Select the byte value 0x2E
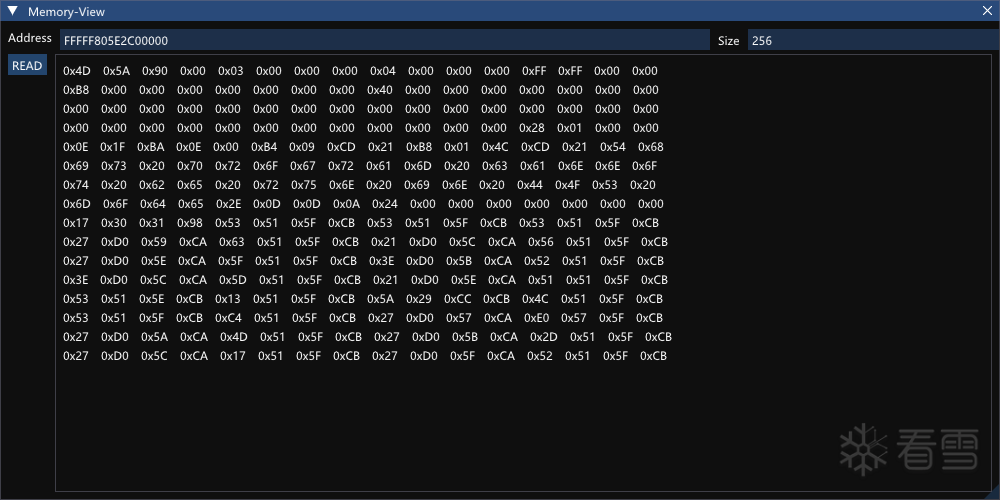Screen dimensions: 1000x500 pyautogui.click(x=229, y=204)
